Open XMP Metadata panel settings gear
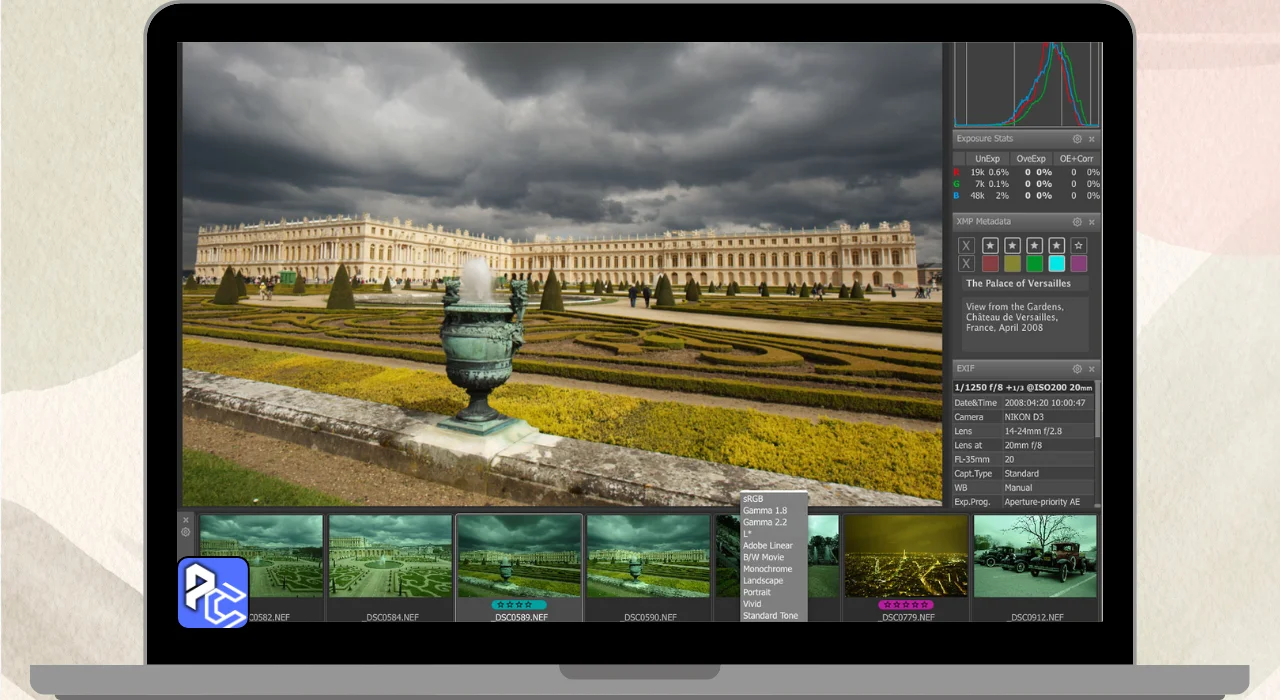Viewport: 1280px width, 700px height. (1077, 222)
